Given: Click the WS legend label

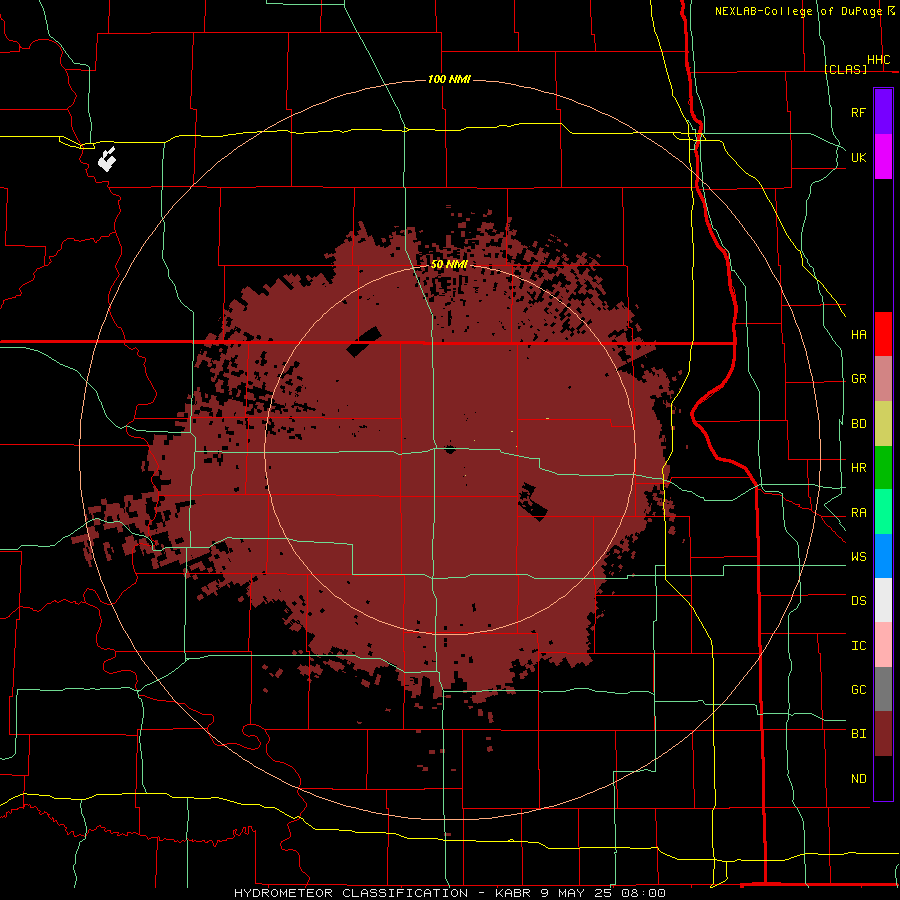Looking at the screenshot, I should tap(859, 557).
